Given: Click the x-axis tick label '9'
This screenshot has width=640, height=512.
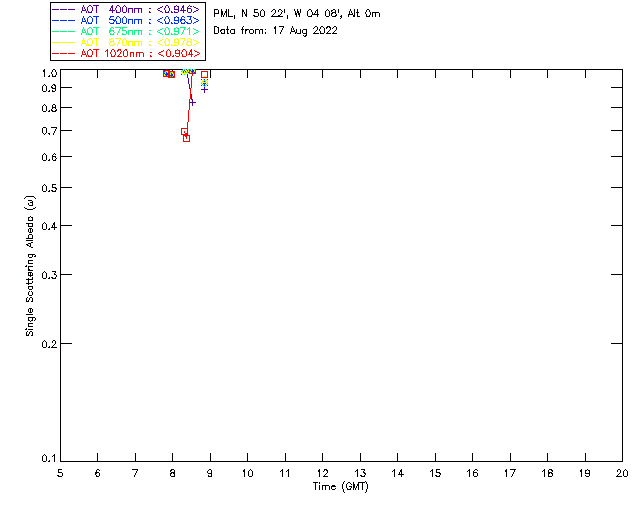Looking at the screenshot, I should click(x=210, y=473).
